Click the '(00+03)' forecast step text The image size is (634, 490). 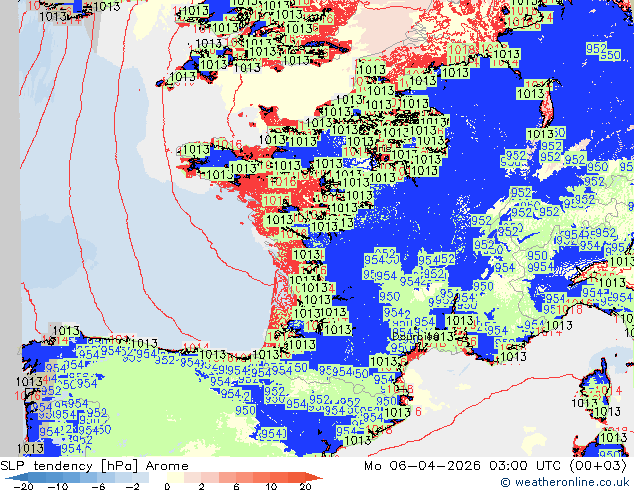click(x=598, y=466)
